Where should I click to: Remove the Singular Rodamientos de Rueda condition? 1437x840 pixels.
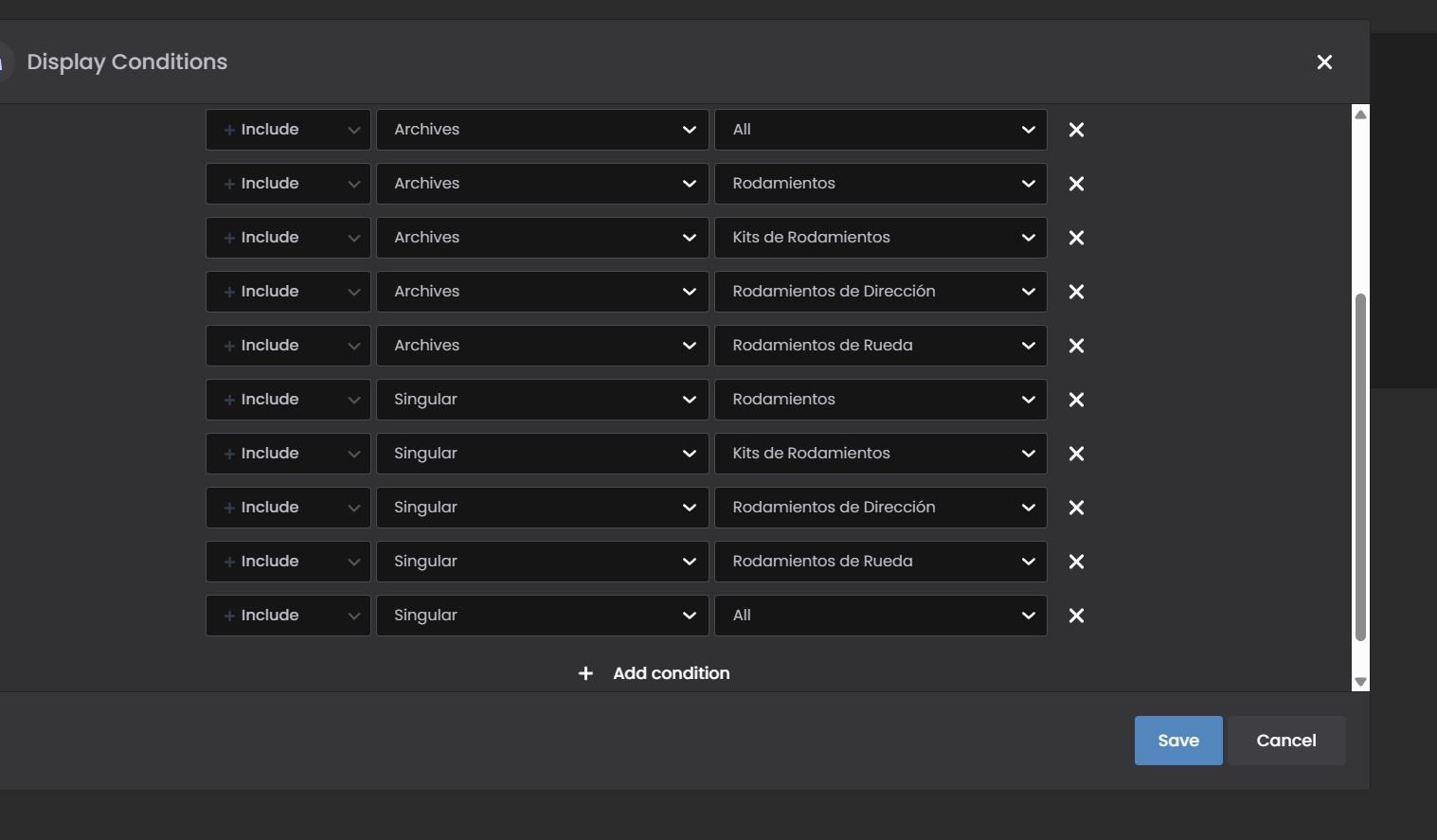click(1076, 562)
